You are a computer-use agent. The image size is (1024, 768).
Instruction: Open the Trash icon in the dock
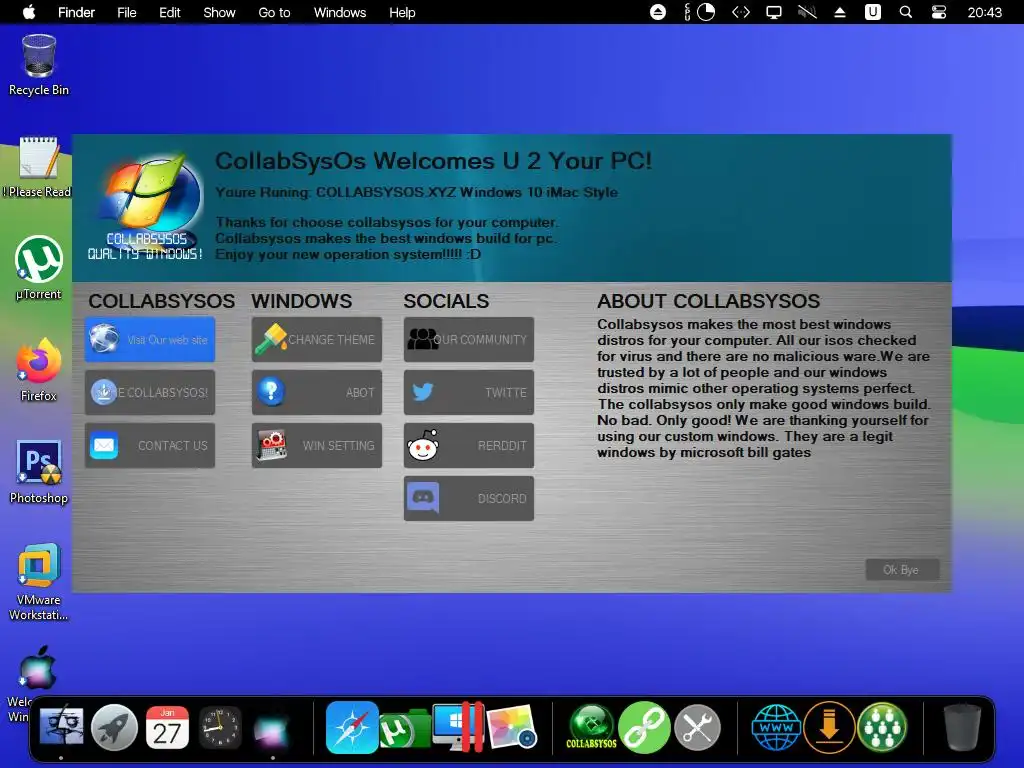tap(963, 727)
